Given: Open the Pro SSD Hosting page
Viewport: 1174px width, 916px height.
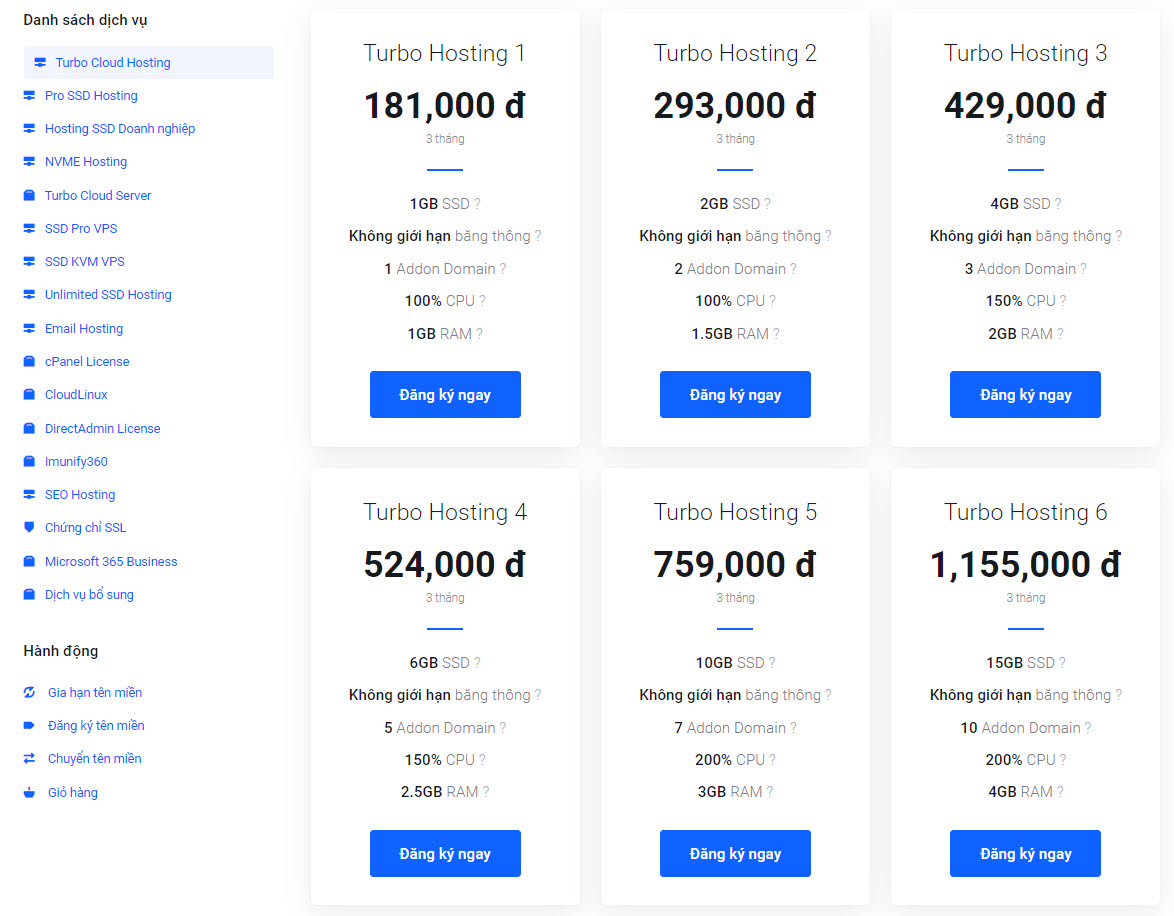Looking at the screenshot, I should tap(90, 95).
